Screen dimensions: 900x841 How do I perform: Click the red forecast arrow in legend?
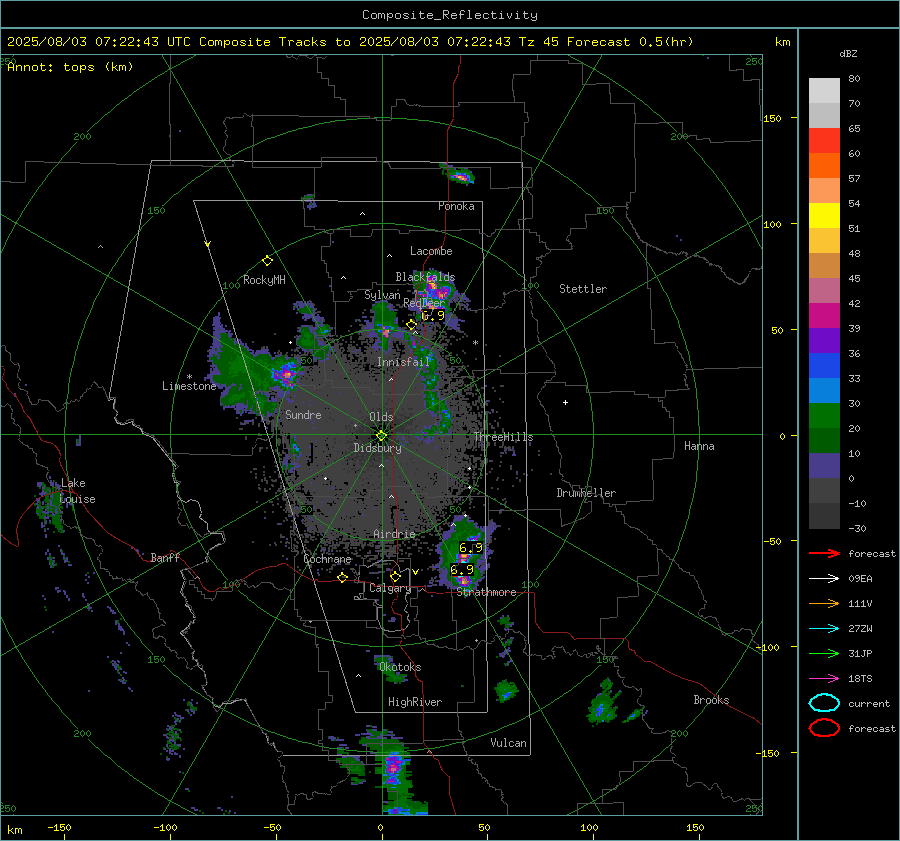824,553
